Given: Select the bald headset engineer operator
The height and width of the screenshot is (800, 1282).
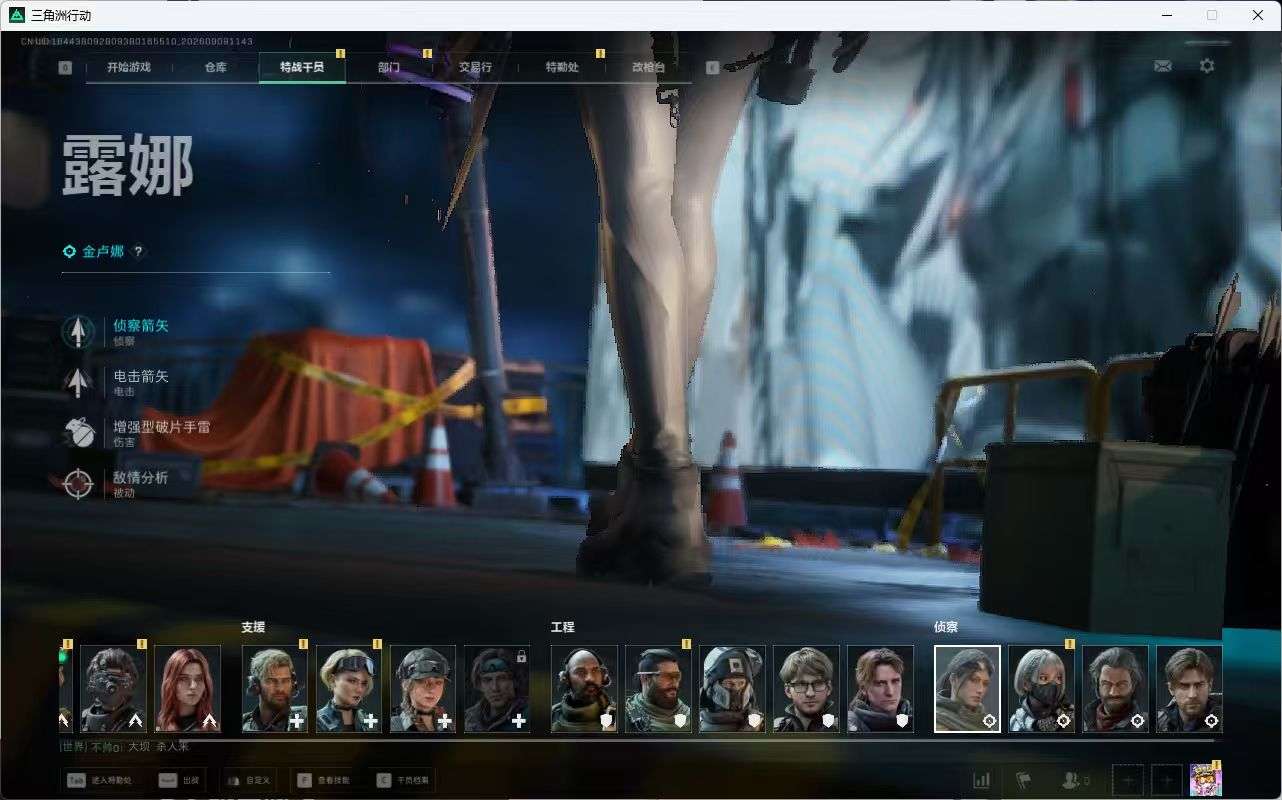Looking at the screenshot, I should [x=584, y=689].
